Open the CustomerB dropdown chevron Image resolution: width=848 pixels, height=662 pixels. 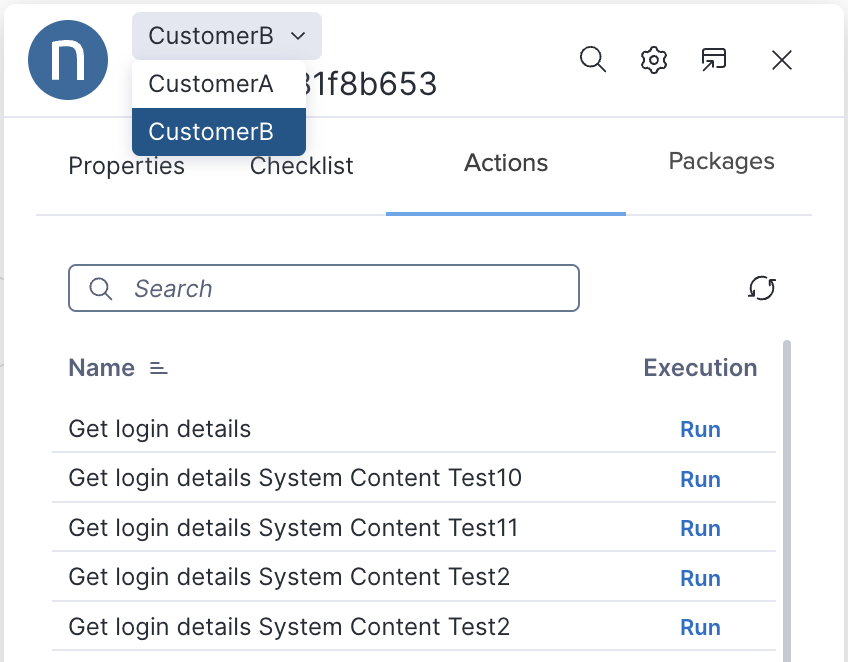pyautogui.click(x=298, y=35)
